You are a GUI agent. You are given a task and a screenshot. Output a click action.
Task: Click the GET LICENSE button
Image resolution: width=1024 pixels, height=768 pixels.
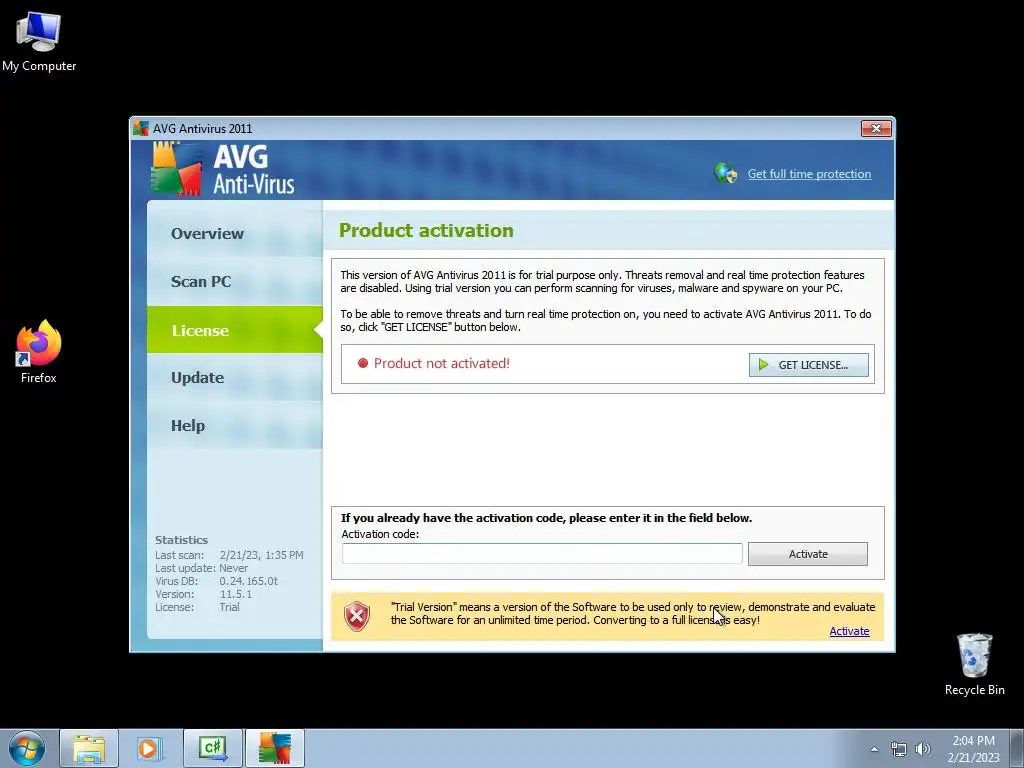pyautogui.click(x=808, y=364)
